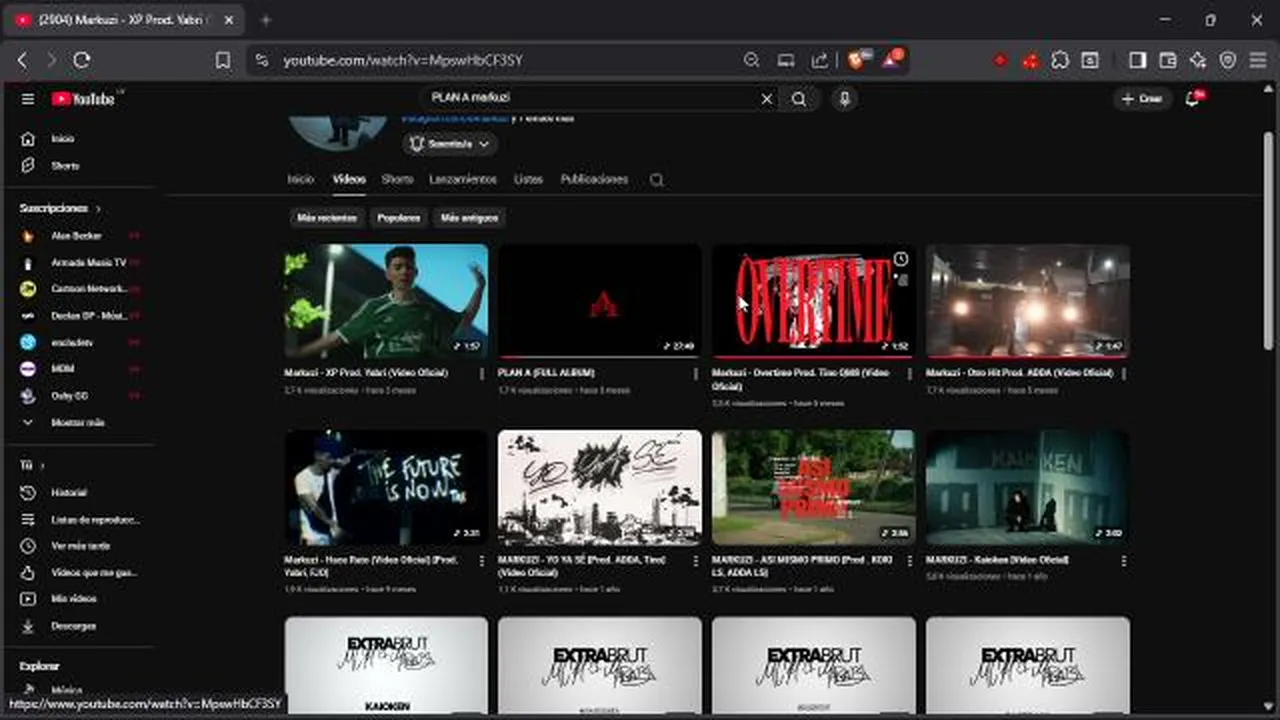Search within channel magnifier icon
This screenshot has height=720, width=1280.
pos(656,180)
